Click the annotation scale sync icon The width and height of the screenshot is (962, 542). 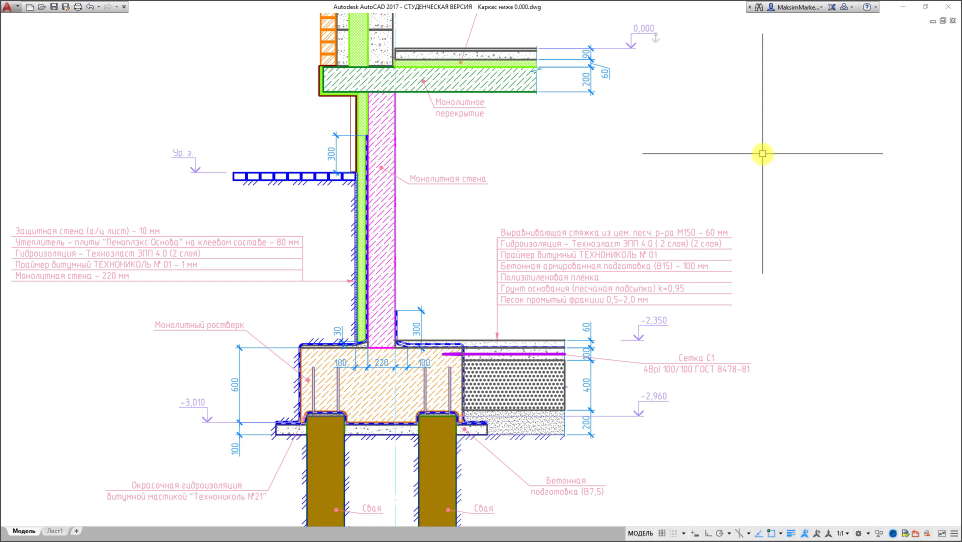tap(828, 533)
